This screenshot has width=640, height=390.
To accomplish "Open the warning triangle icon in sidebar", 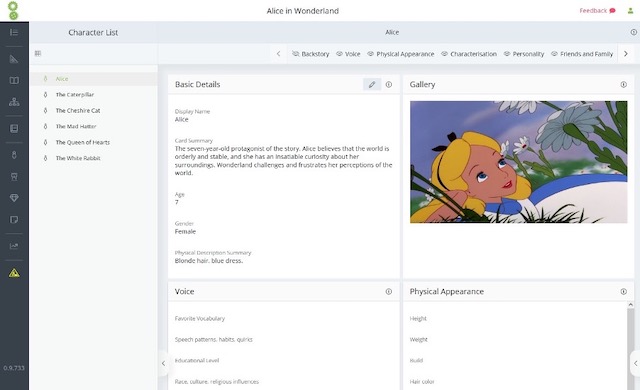I will [x=14, y=273].
